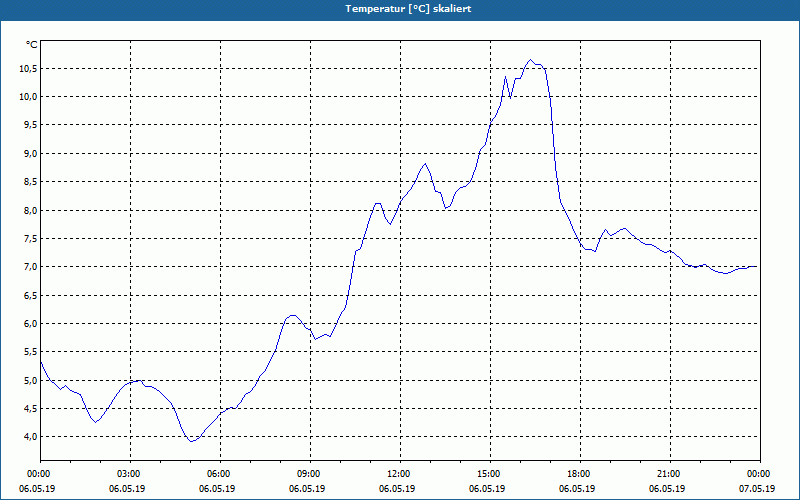Click the chart title 'Temperatur [°C] skaliert'

(408, 9)
